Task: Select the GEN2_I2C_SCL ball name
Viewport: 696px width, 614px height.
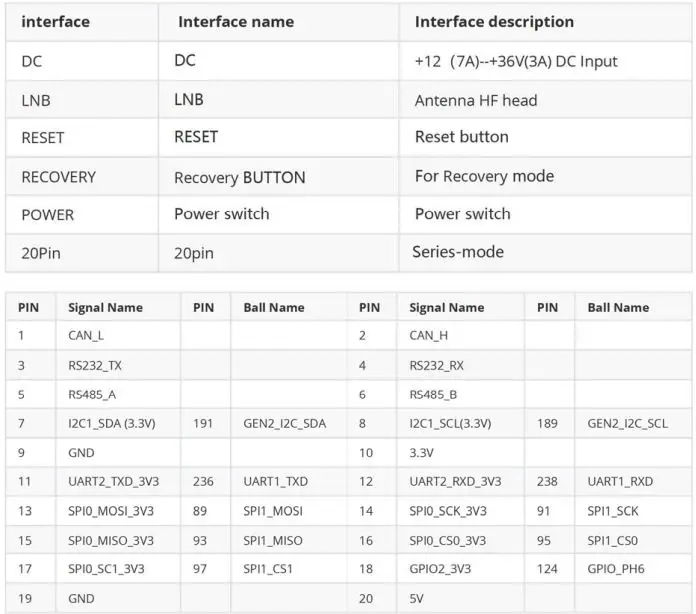Action: point(627,423)
